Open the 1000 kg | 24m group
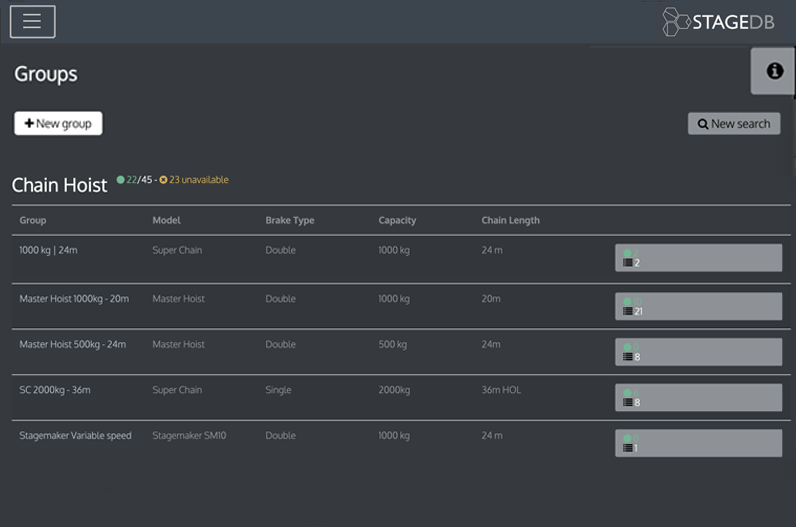The height and width of the screenshot is (527, 796). pos(48,250)
